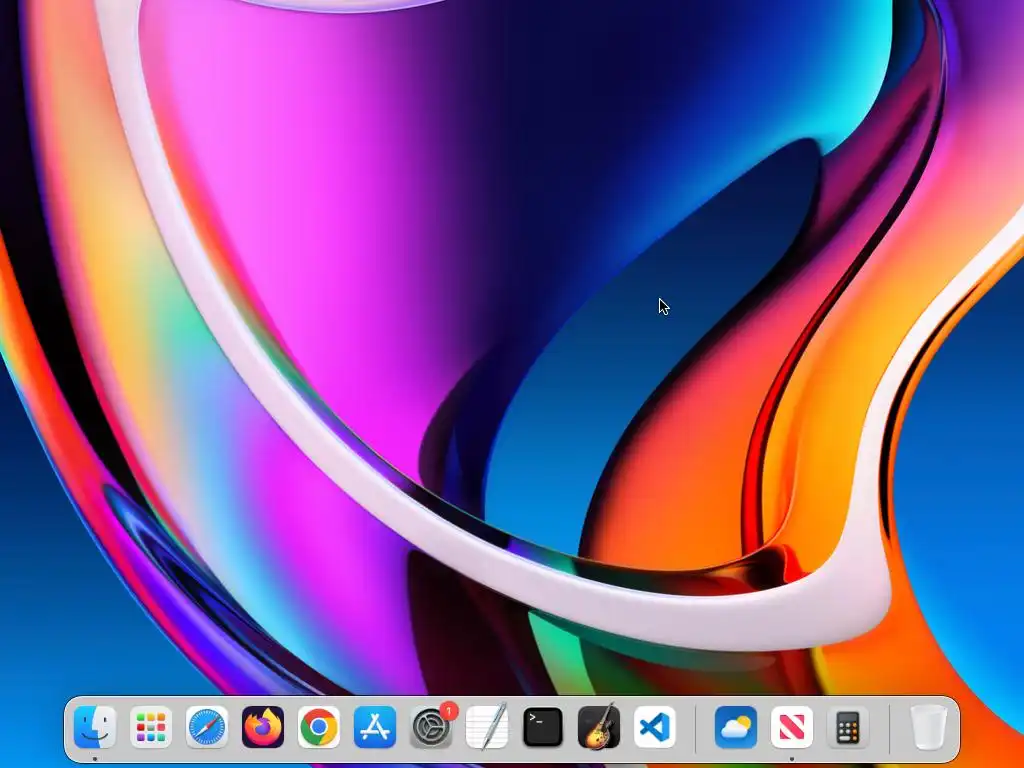The width and height of the screenshot is (1024, 768).
Task: Launch TextEdit from the dock
Action: tap(487, 727)
